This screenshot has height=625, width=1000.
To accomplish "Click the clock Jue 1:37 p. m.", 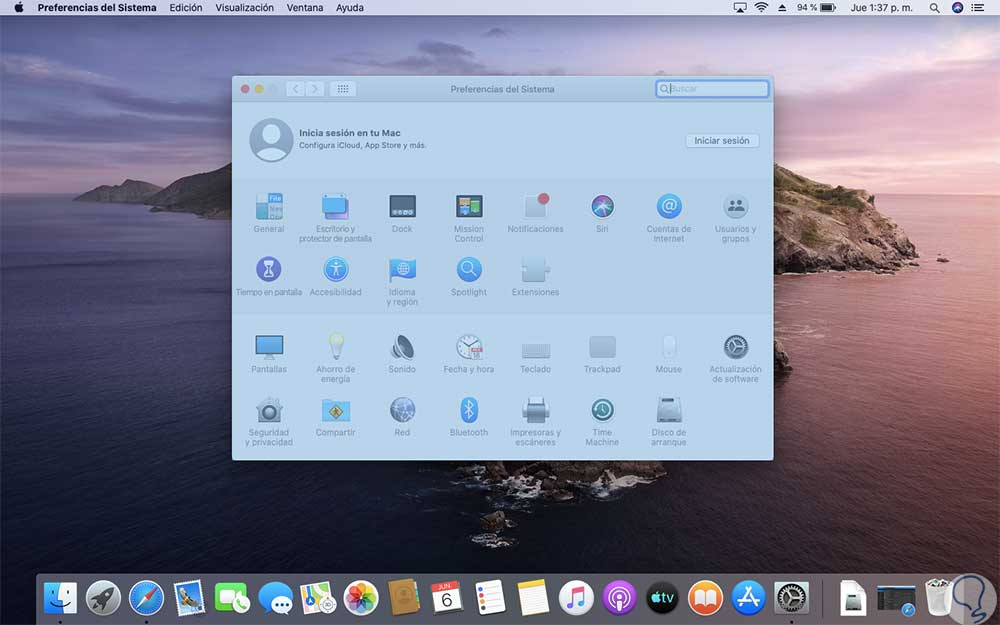I will (x=881, y=8).
